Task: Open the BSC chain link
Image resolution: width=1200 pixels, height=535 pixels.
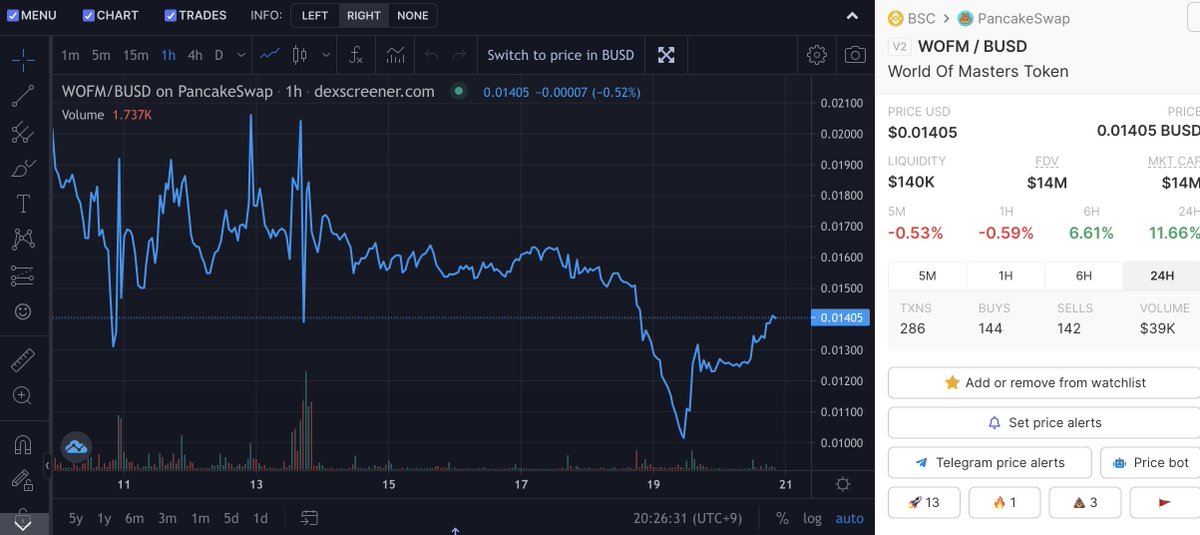Action: click(912, 18)
